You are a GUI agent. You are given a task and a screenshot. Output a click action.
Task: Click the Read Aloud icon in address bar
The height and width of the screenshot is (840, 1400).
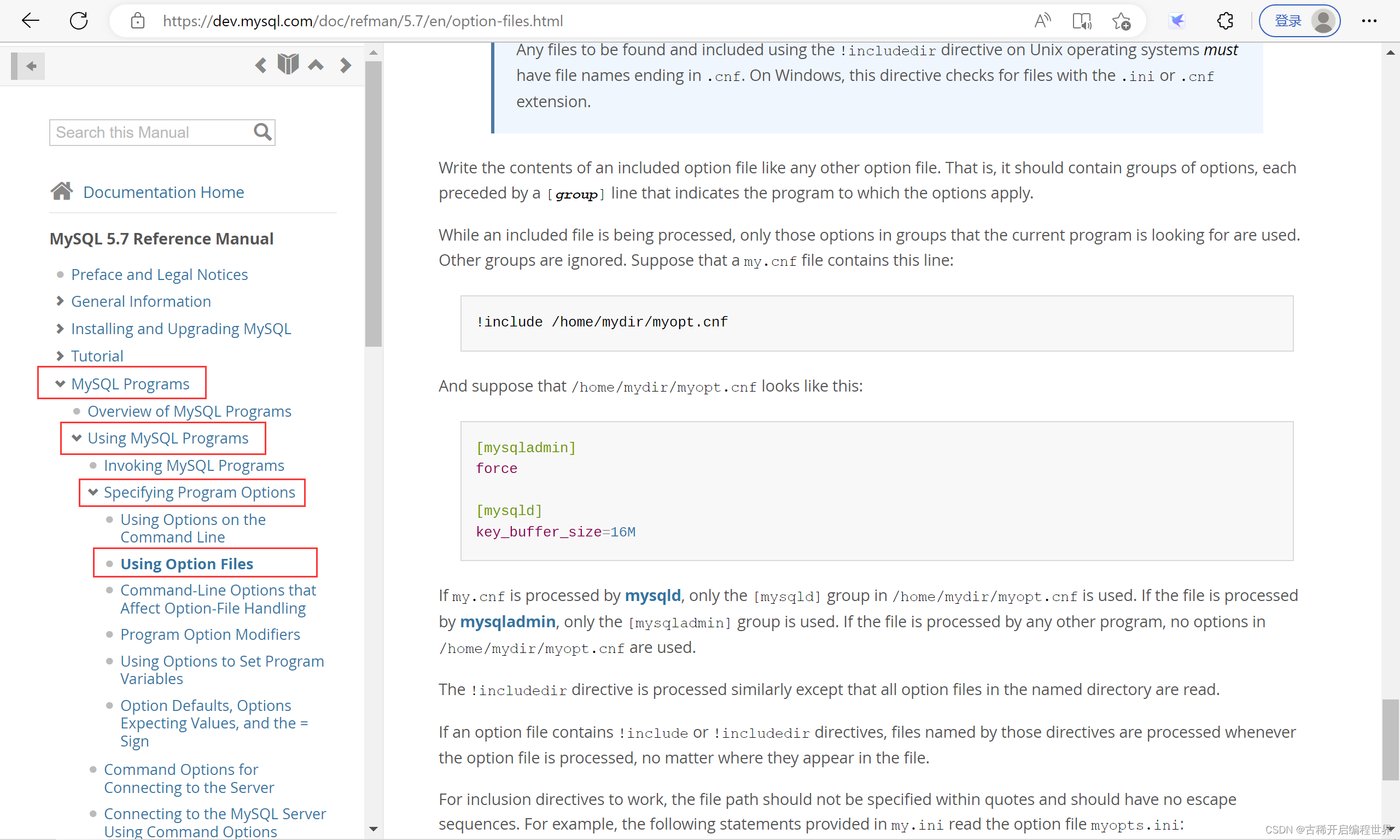coord(1042,21)
